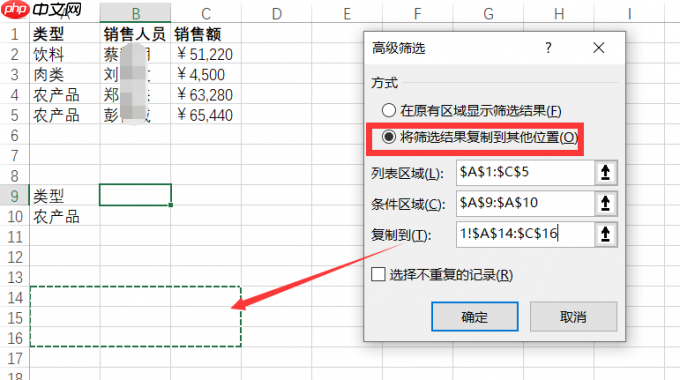
Task: Select column F header
Action: [x=418, y=13]
